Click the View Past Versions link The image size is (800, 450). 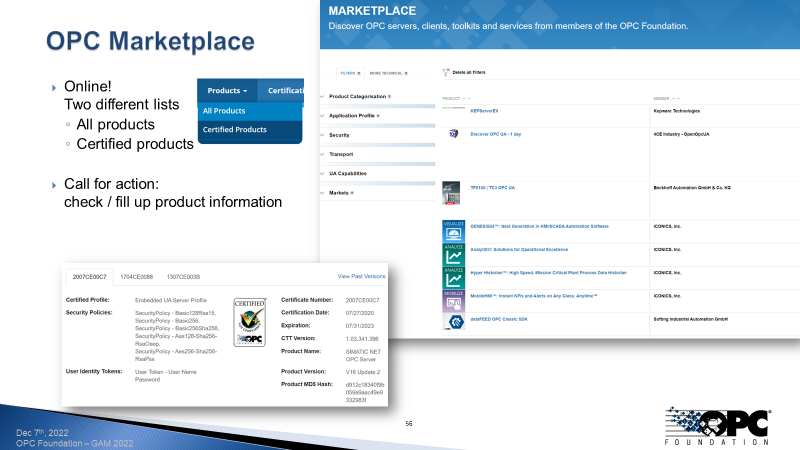click(x=361, y=277)
